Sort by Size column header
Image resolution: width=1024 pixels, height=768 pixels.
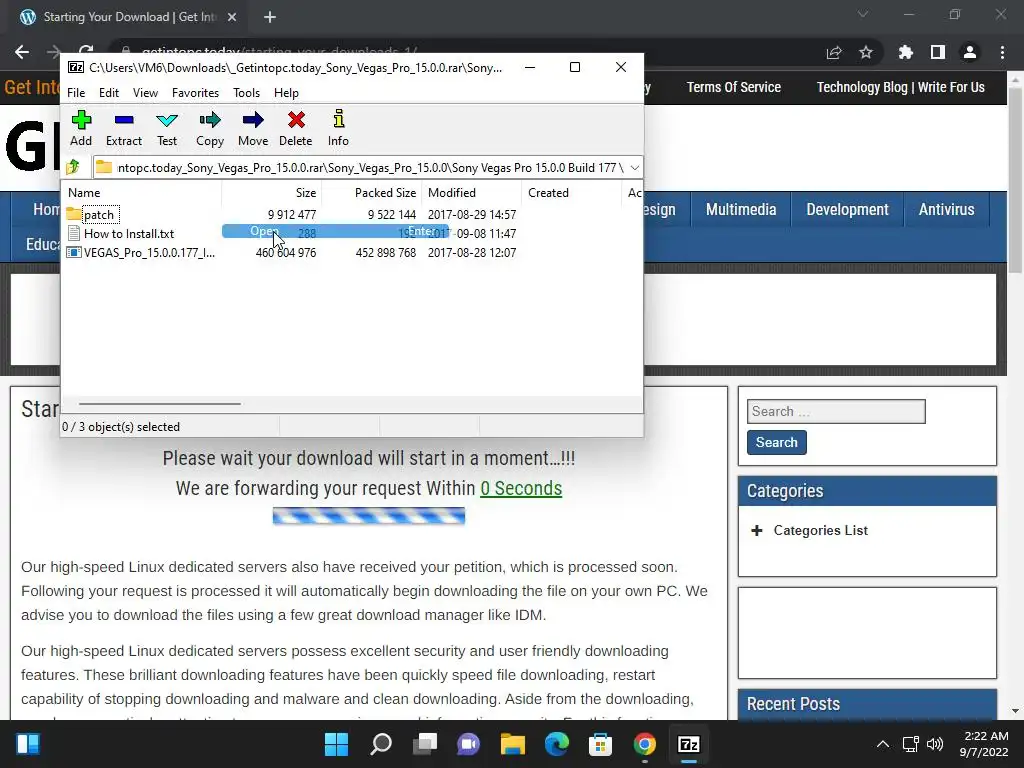coord(272,193)
